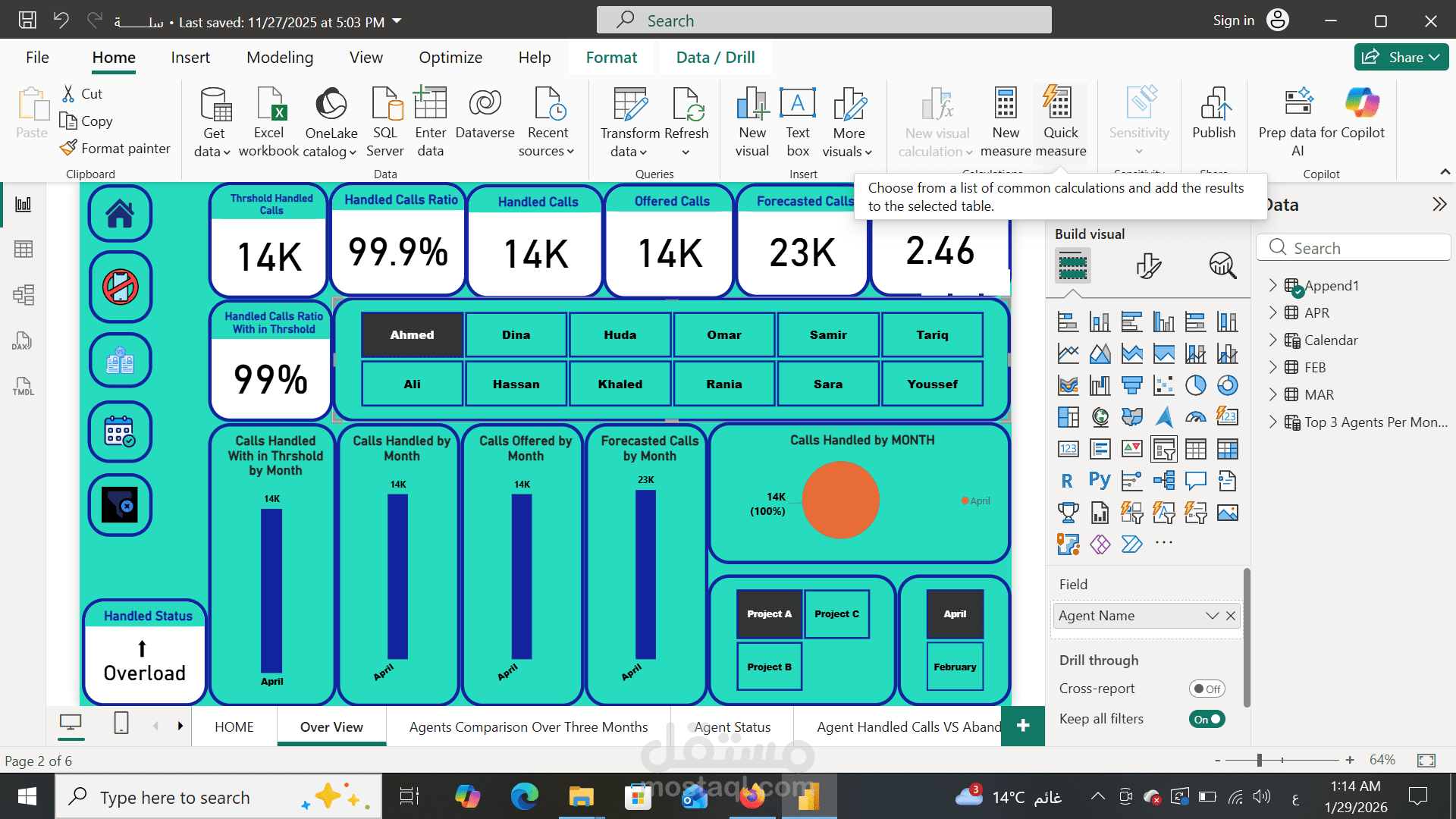Image resolution: width=1456 pixels, height=819 pixels.
Task: Turn off the Keep all filters toggle
Action: point(1207,719)
